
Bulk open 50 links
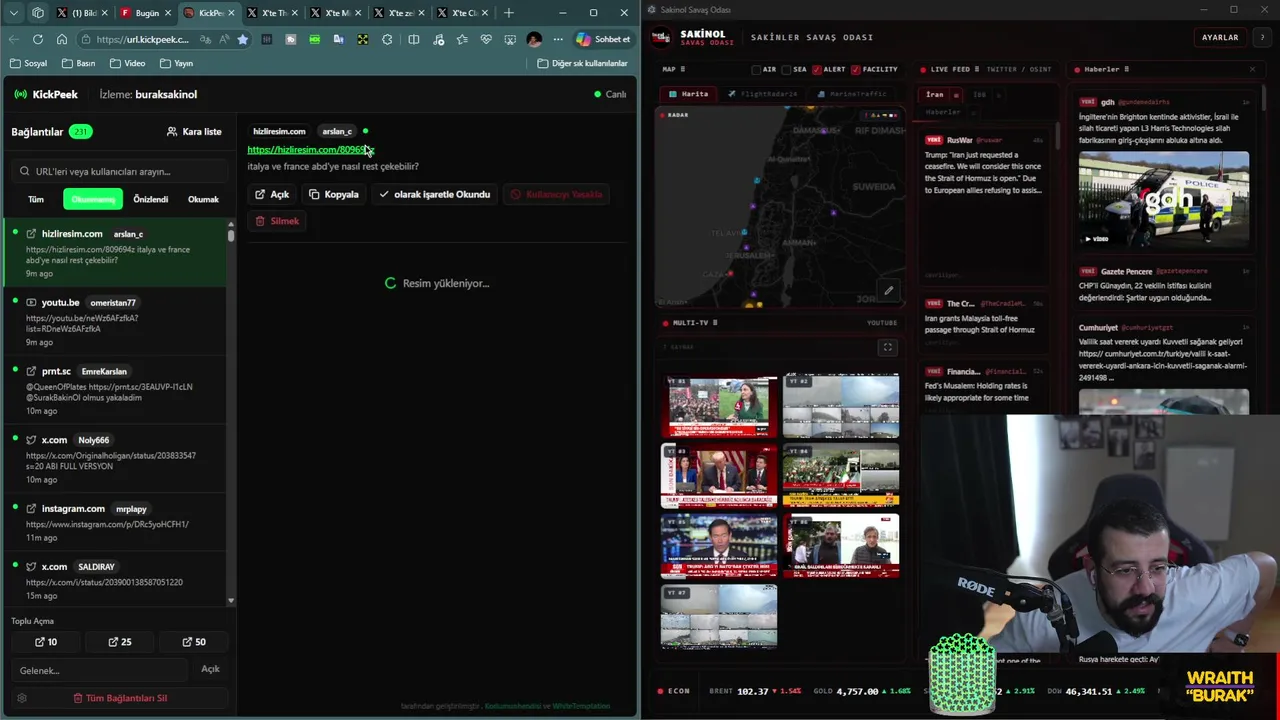[x=194, y=642]
